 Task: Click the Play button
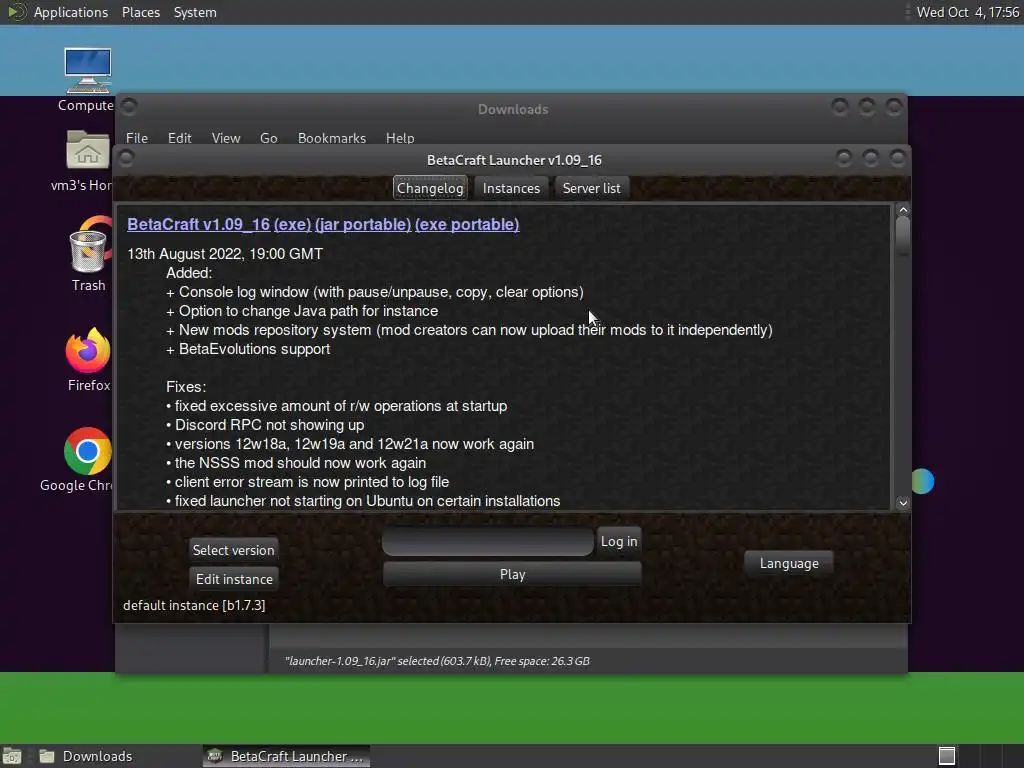pos(513,574)
